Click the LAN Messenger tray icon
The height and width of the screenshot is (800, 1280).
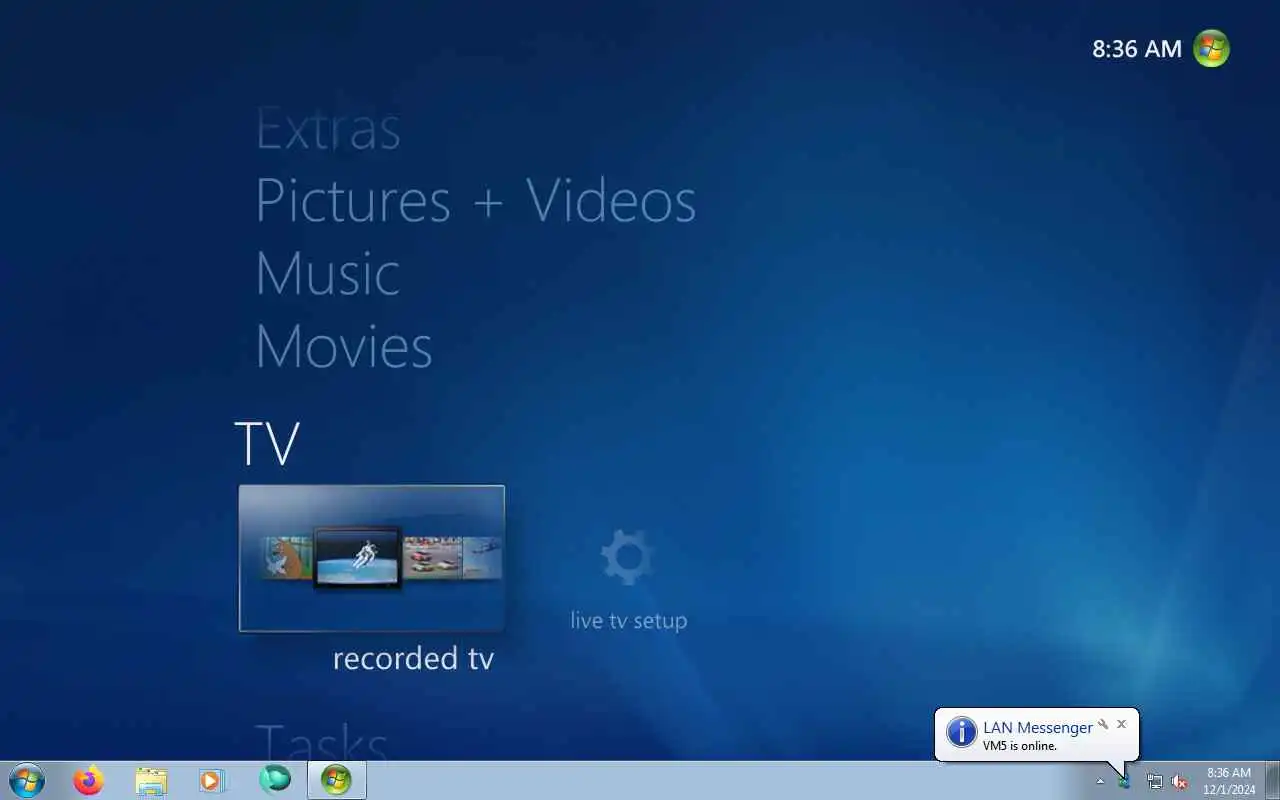click(x=1124, y=781)
